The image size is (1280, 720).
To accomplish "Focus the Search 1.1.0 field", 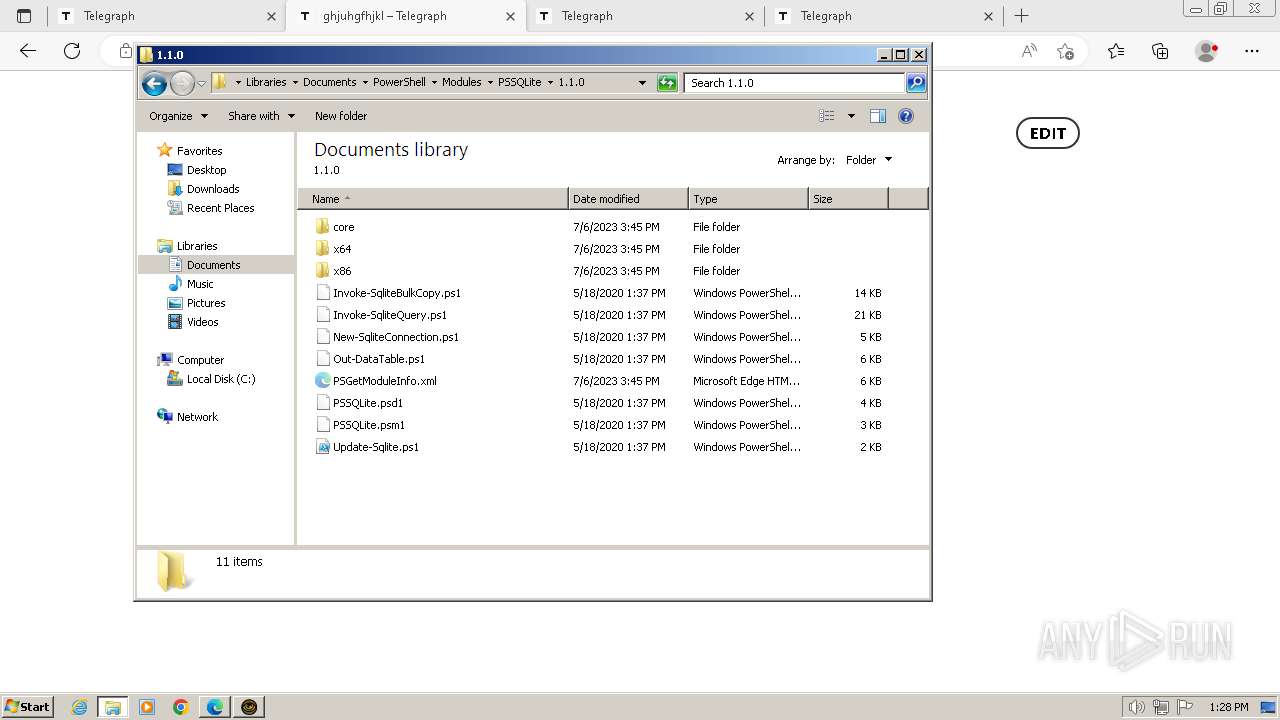I will tap(795, 83).
